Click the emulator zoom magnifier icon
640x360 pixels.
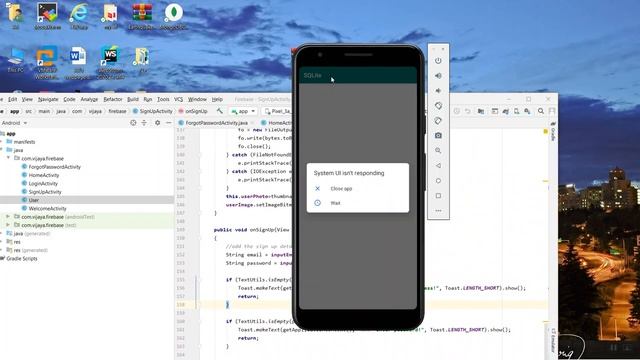(x=438, y=151)
